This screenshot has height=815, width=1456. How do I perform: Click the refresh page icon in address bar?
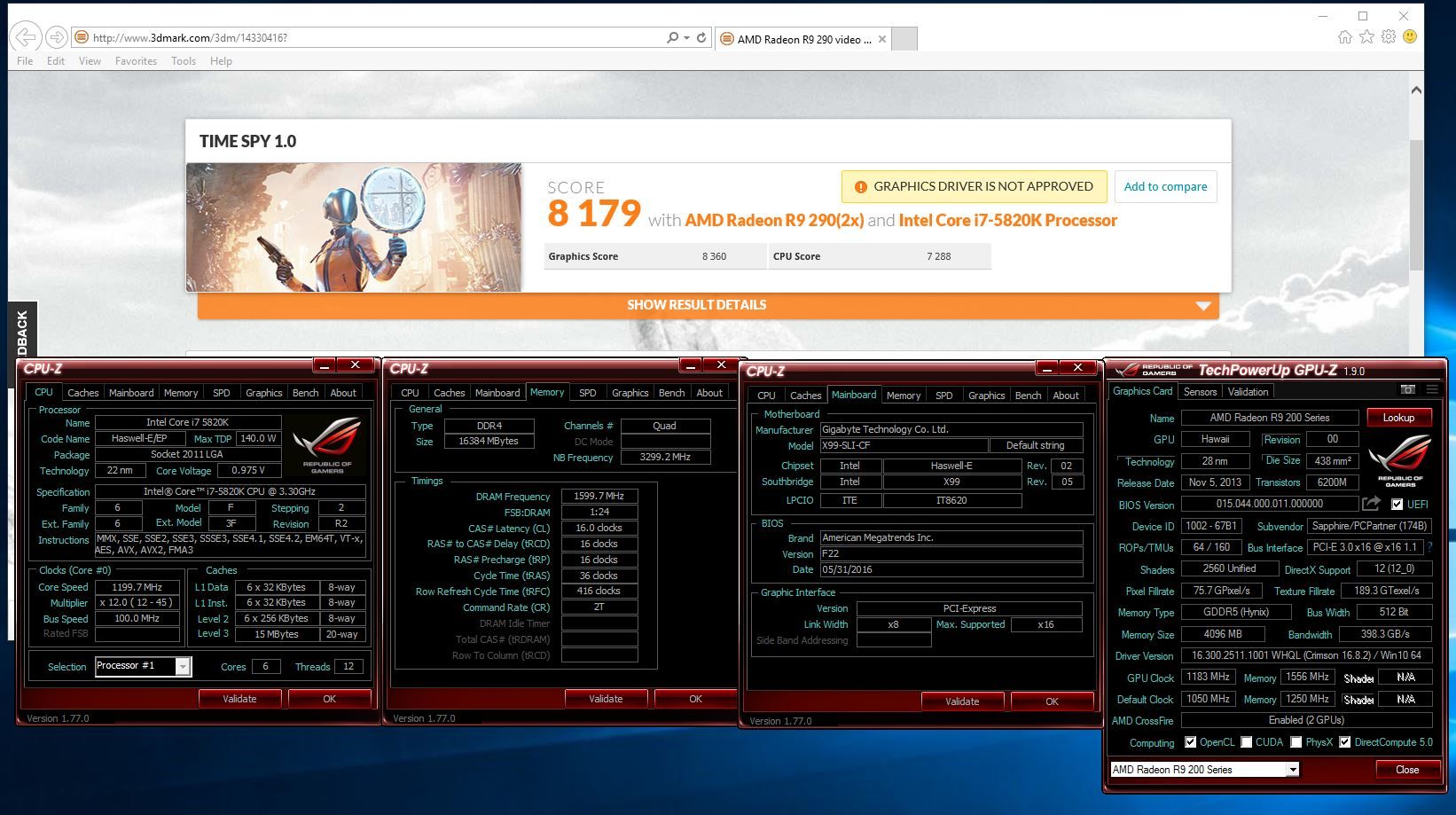[x=701, y=38]
